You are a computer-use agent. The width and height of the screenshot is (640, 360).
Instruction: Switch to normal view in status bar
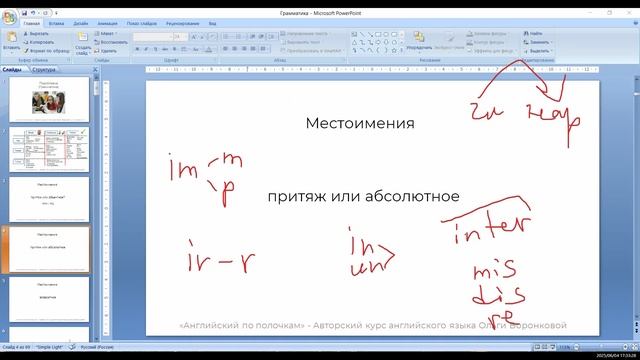click(538, 347)
